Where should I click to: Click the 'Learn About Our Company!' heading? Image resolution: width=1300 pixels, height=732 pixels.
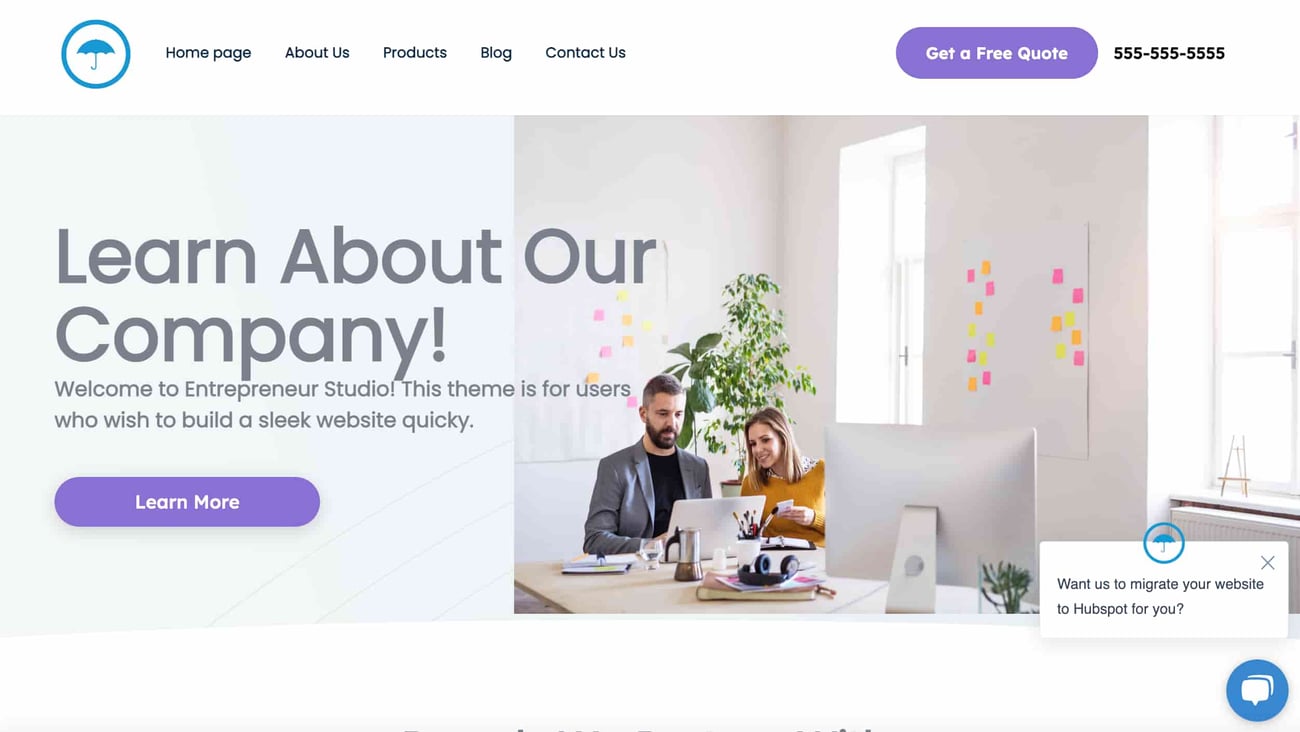pyautogui.click(x=355, y=294)
